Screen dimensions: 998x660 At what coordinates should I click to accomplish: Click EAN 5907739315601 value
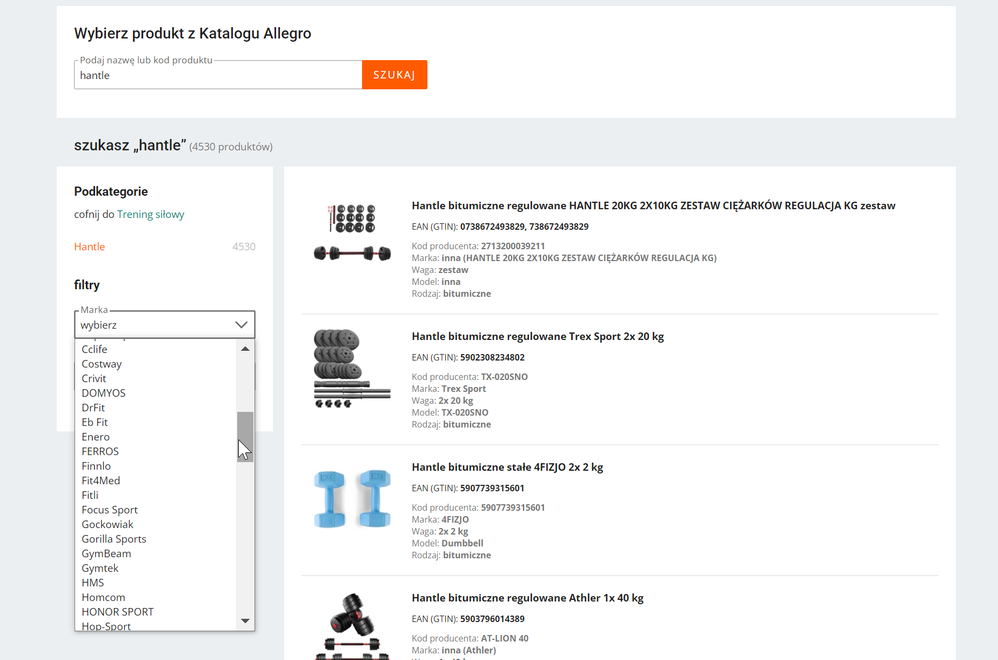click(x=493, y=489)
